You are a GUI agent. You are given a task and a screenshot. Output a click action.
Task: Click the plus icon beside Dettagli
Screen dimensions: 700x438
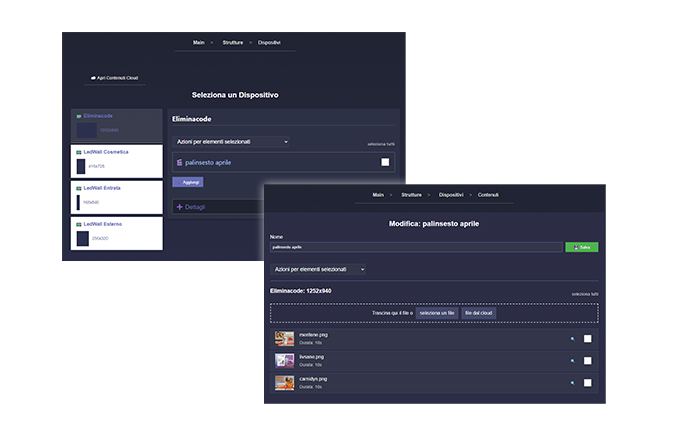(179, 207)
